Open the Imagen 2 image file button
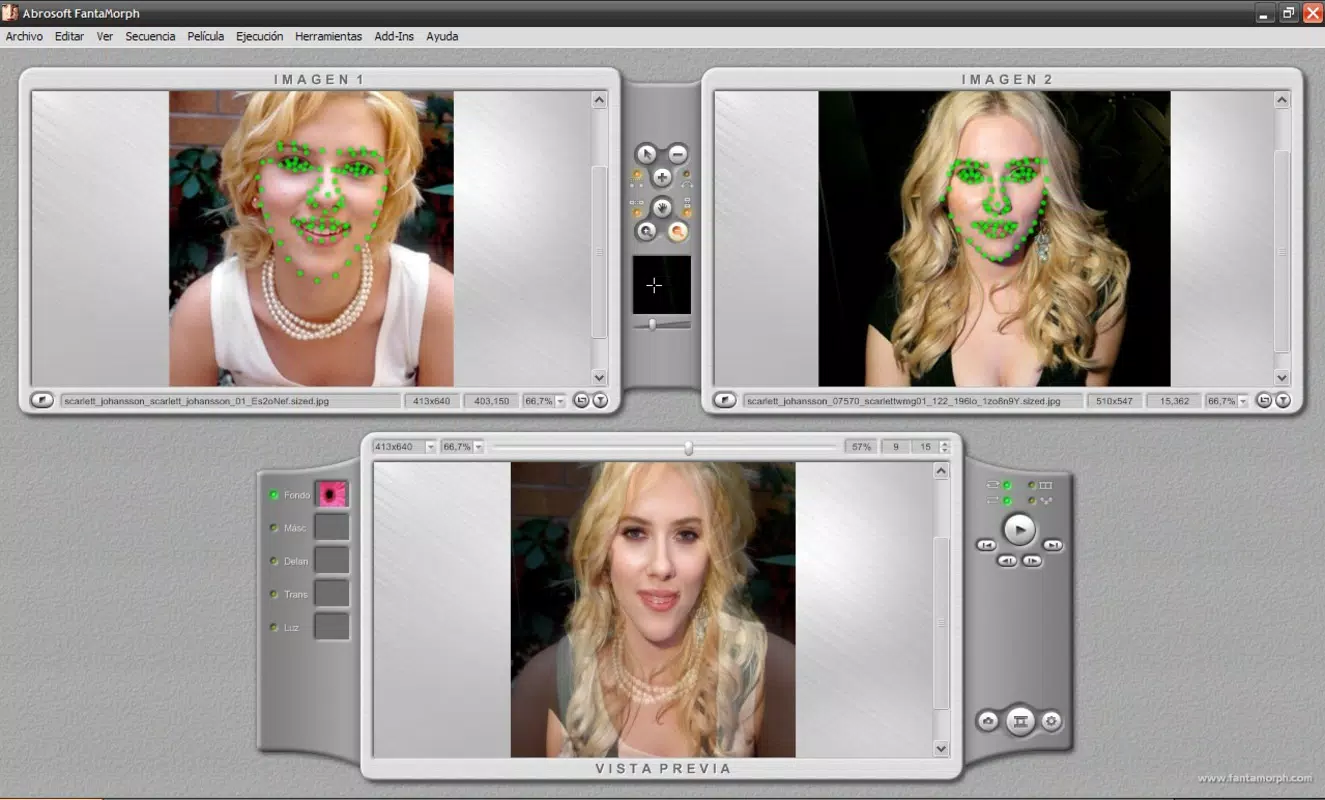 point(725,400)
